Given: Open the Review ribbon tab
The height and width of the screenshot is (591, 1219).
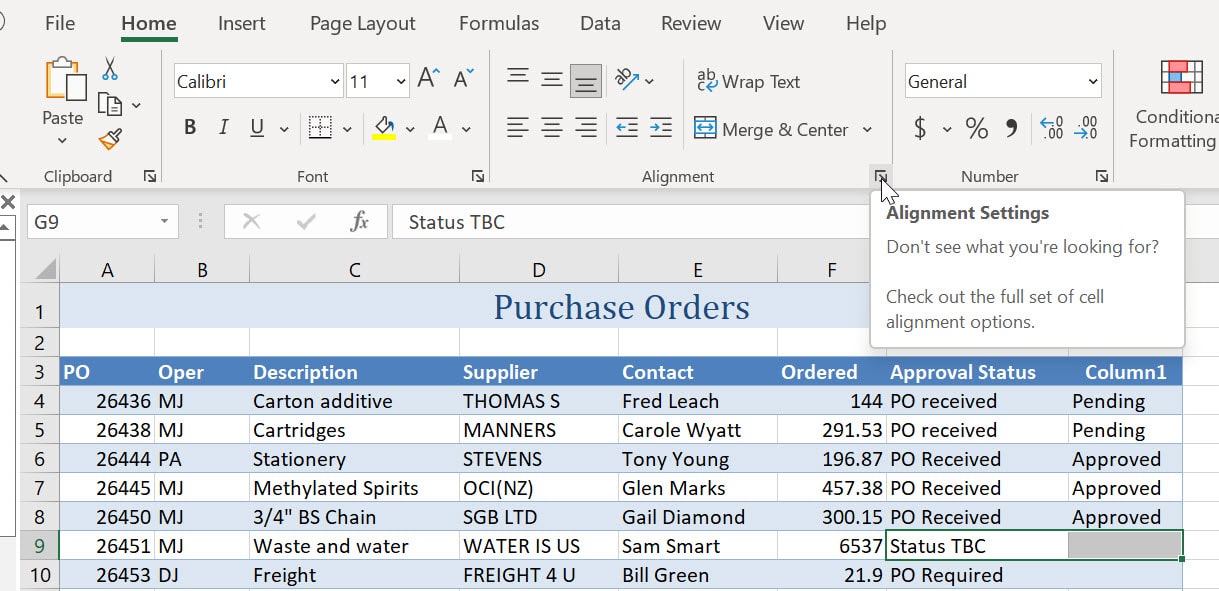Looking at the screenshot, I should coord(690,23).
